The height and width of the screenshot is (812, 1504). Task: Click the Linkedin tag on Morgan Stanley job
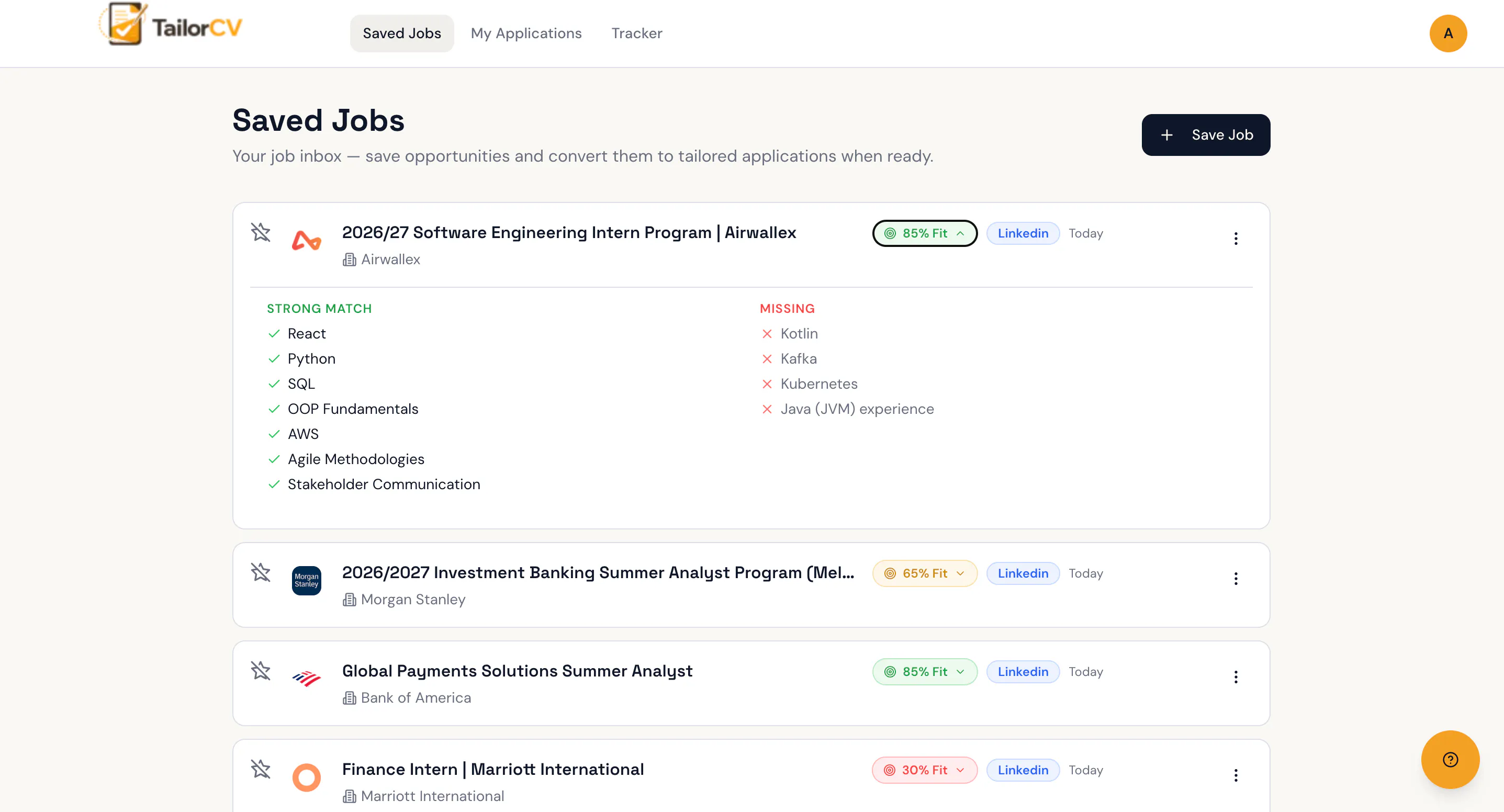coord(1023,573)
